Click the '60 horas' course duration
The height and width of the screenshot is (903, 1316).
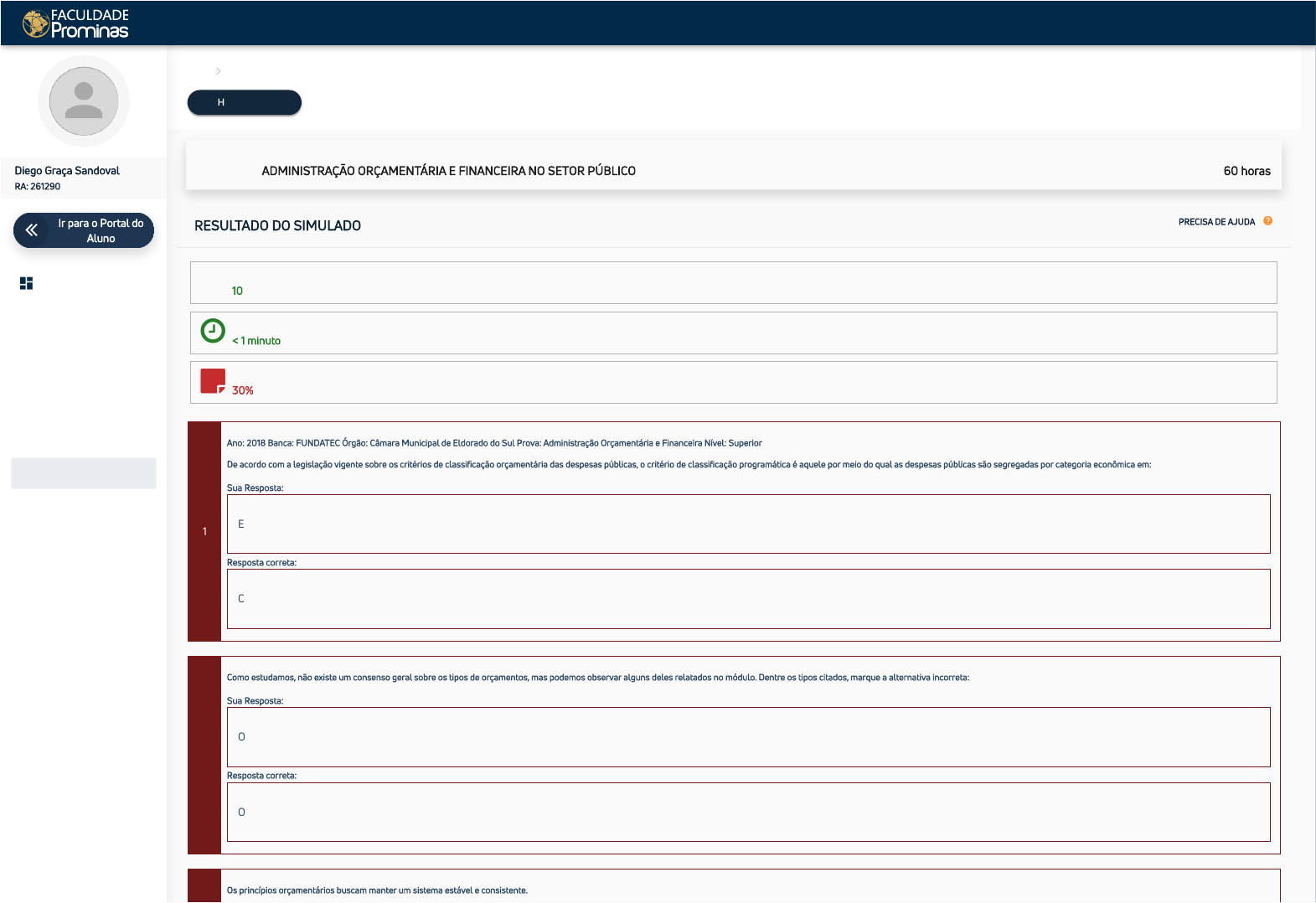click(1246, 171)
